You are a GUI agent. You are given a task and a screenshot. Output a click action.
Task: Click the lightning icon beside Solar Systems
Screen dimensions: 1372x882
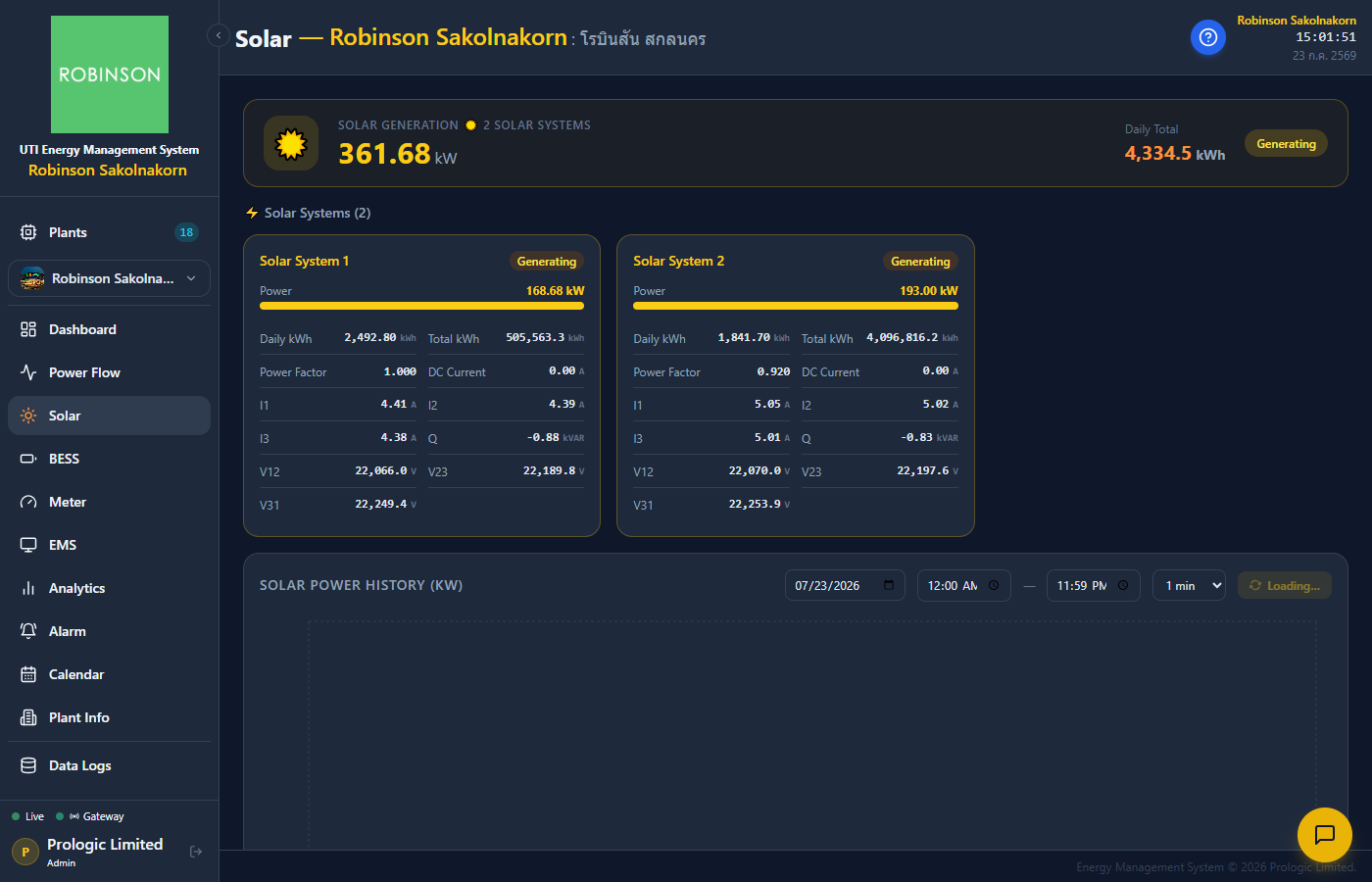(252, 213)
